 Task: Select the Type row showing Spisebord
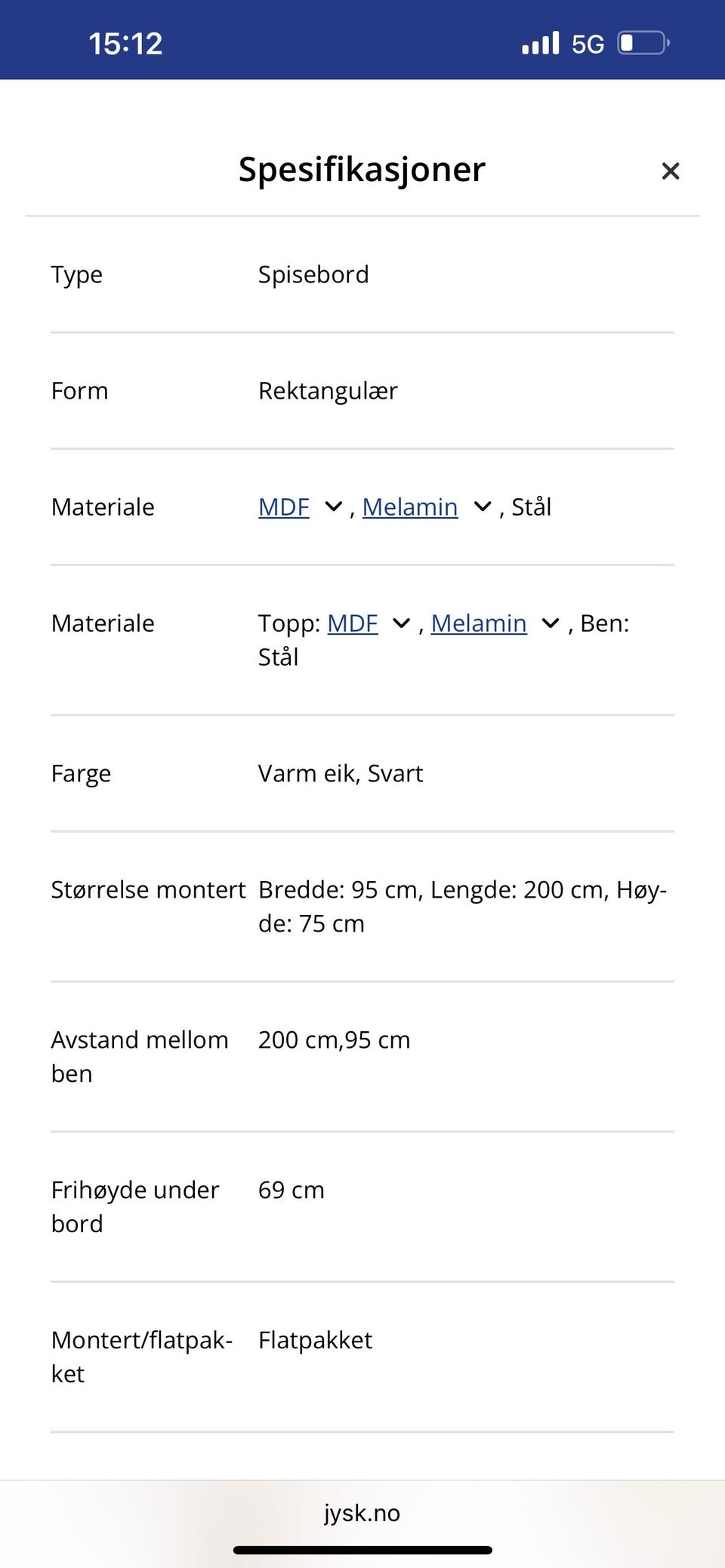coord(313,274)
